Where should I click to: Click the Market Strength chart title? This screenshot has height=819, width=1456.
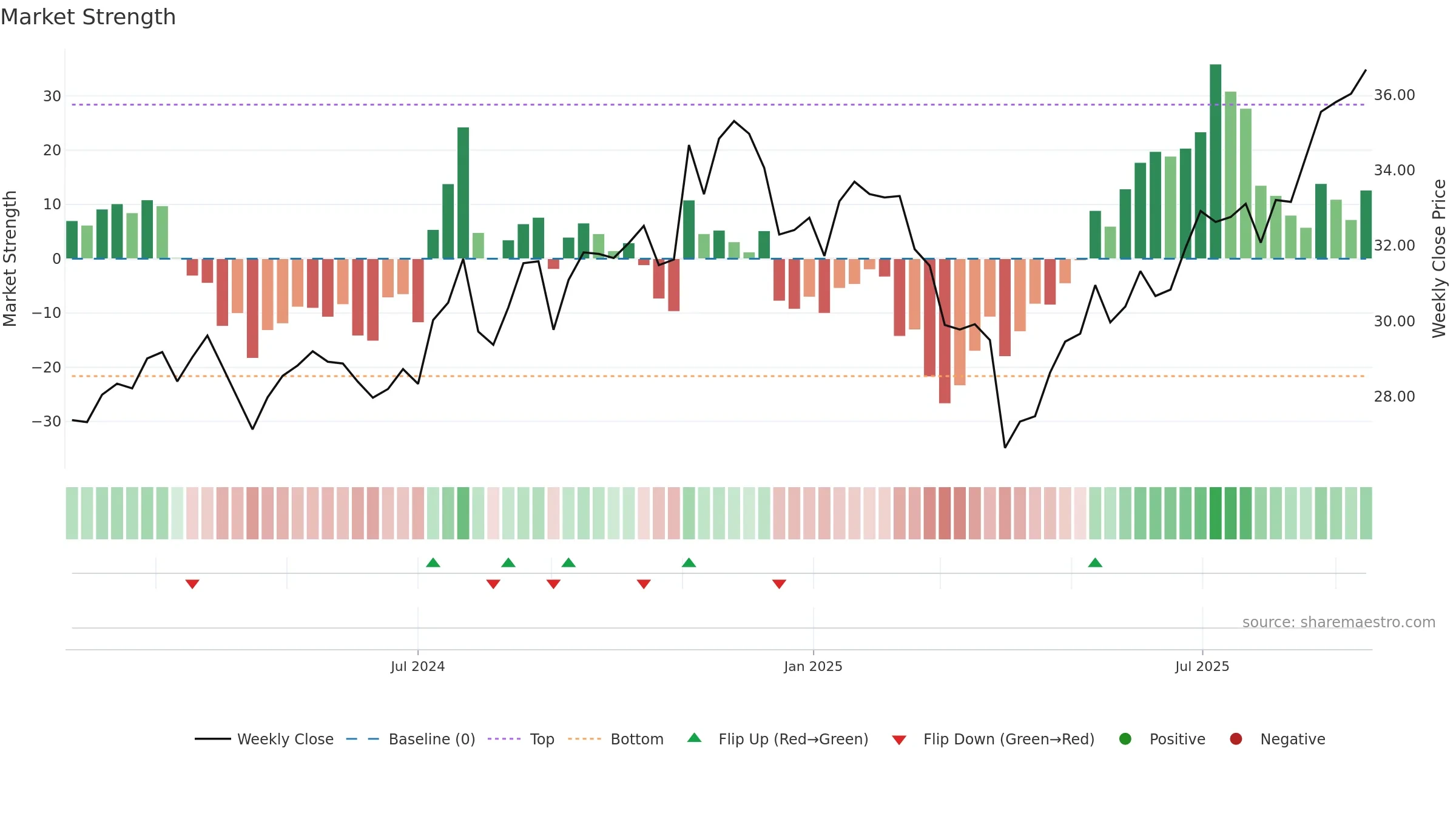click(88, 17)
